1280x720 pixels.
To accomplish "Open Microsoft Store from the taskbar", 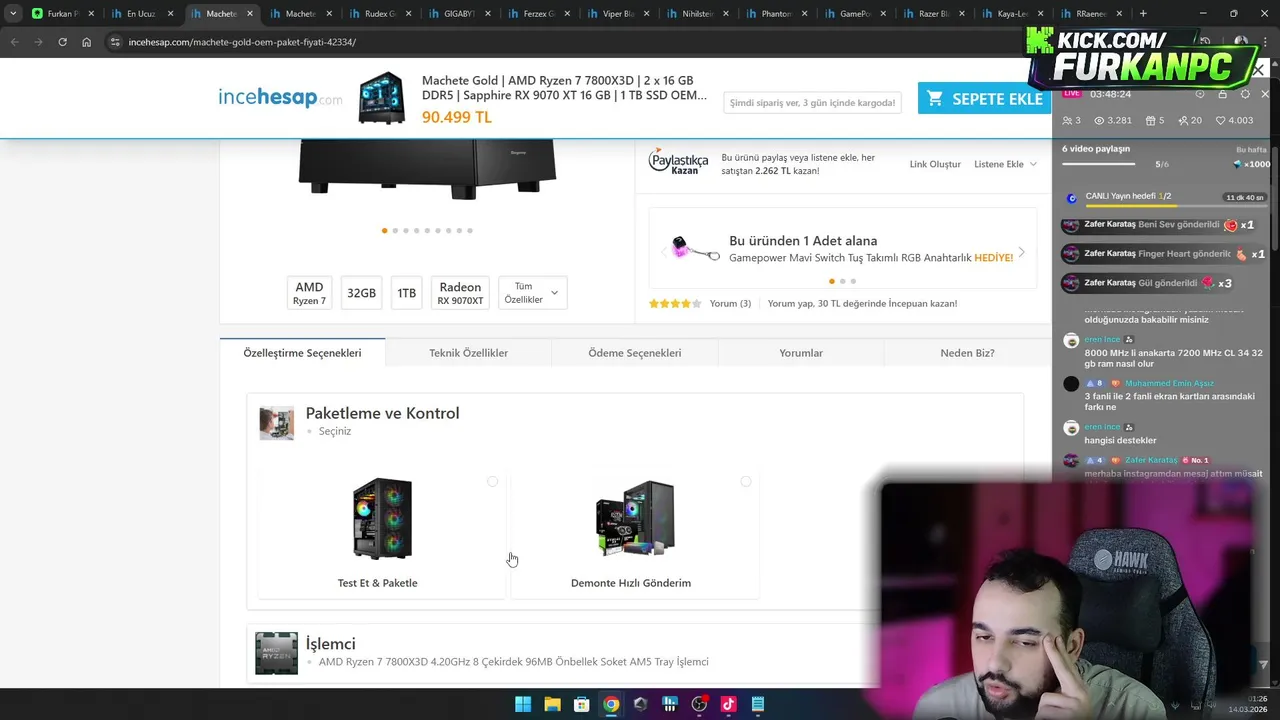I will (581, 704).
